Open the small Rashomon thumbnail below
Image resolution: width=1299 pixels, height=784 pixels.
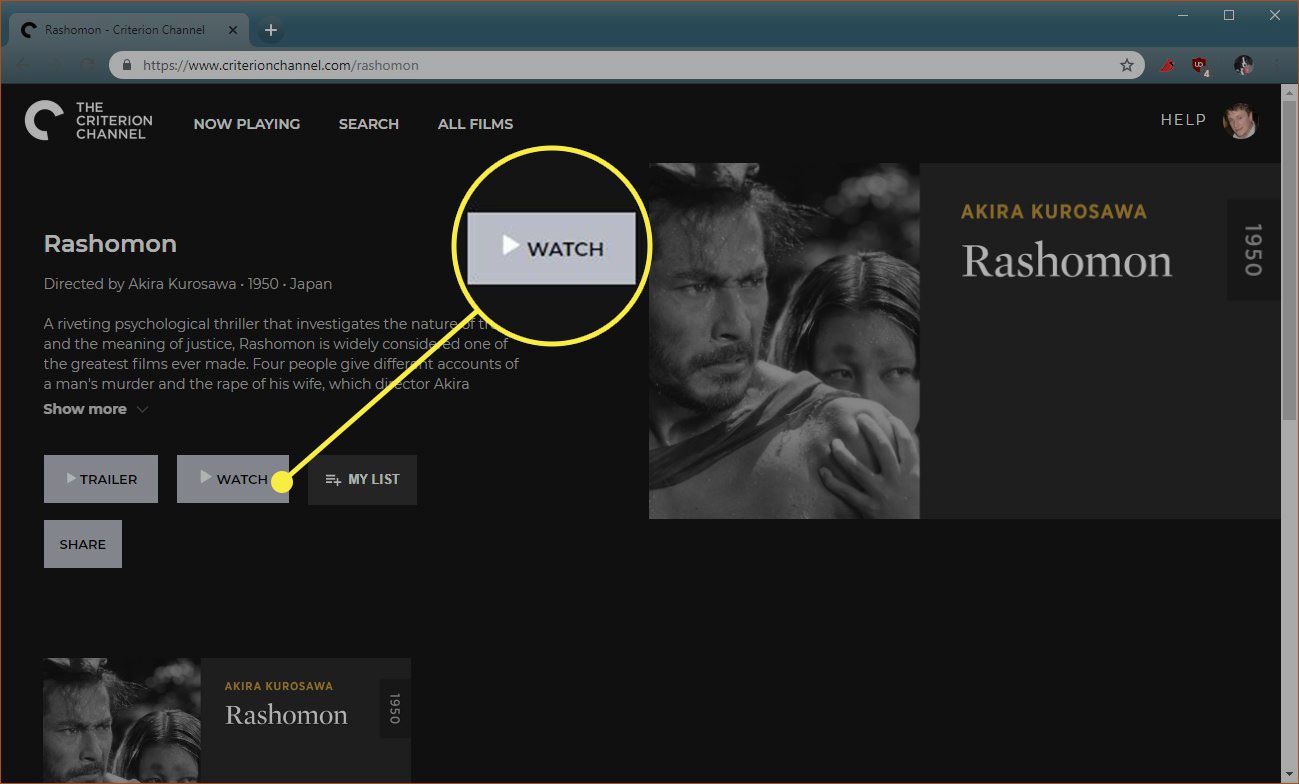(x=227, y=721)
